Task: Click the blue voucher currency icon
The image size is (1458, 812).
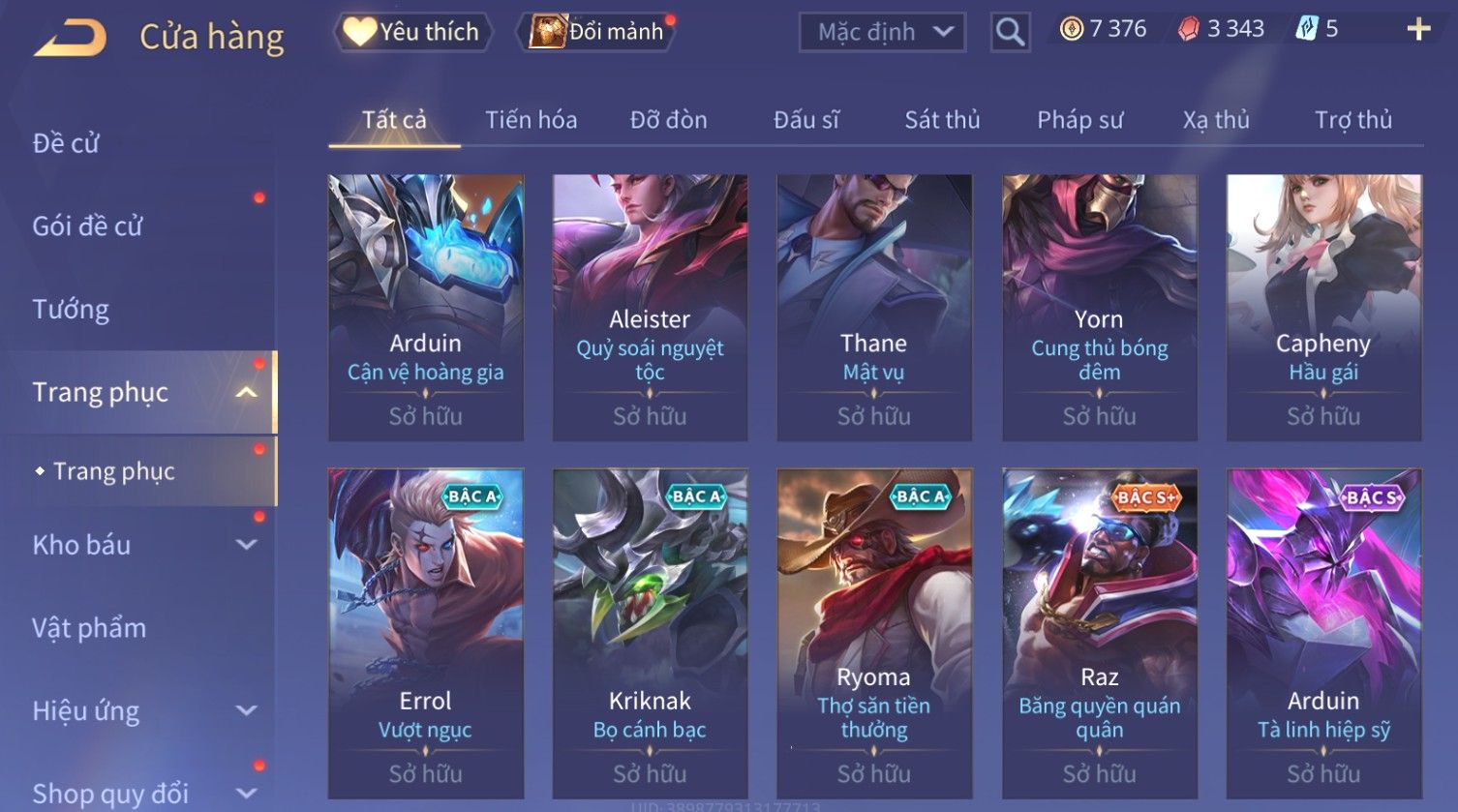Action: (1306, 29)
